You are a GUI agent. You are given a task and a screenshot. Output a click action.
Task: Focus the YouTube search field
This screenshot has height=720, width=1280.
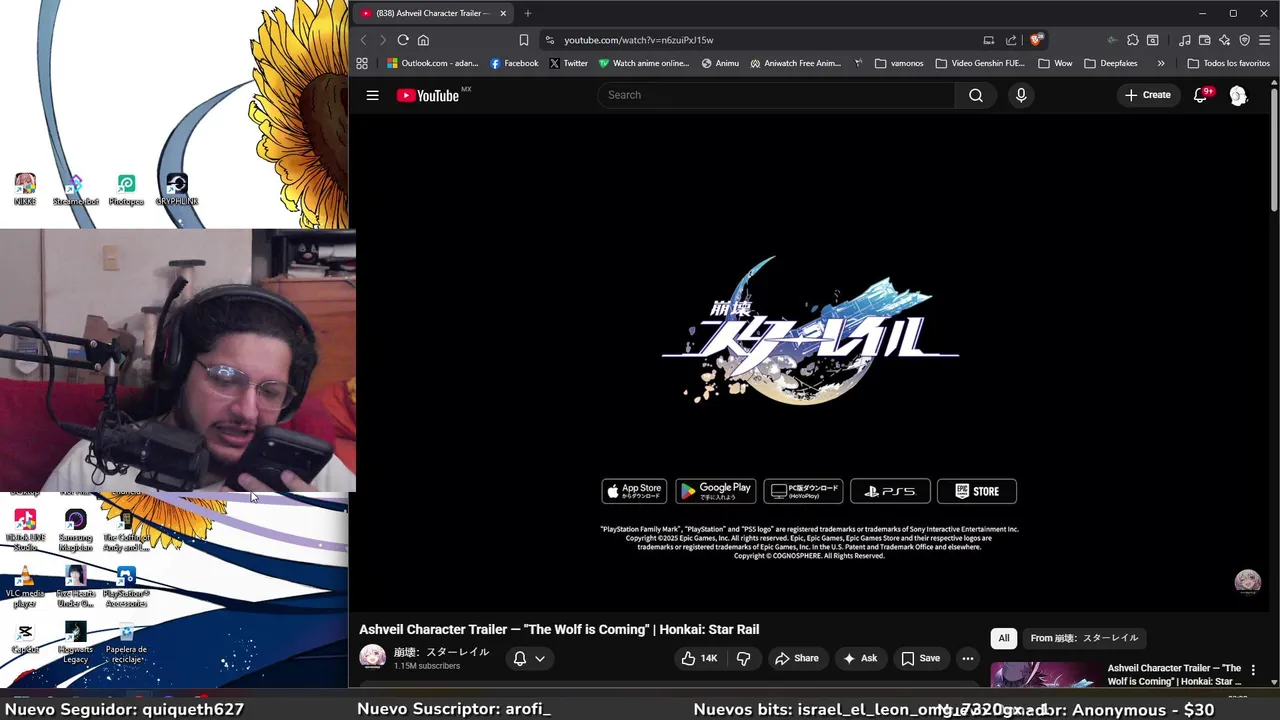point(776,95)
